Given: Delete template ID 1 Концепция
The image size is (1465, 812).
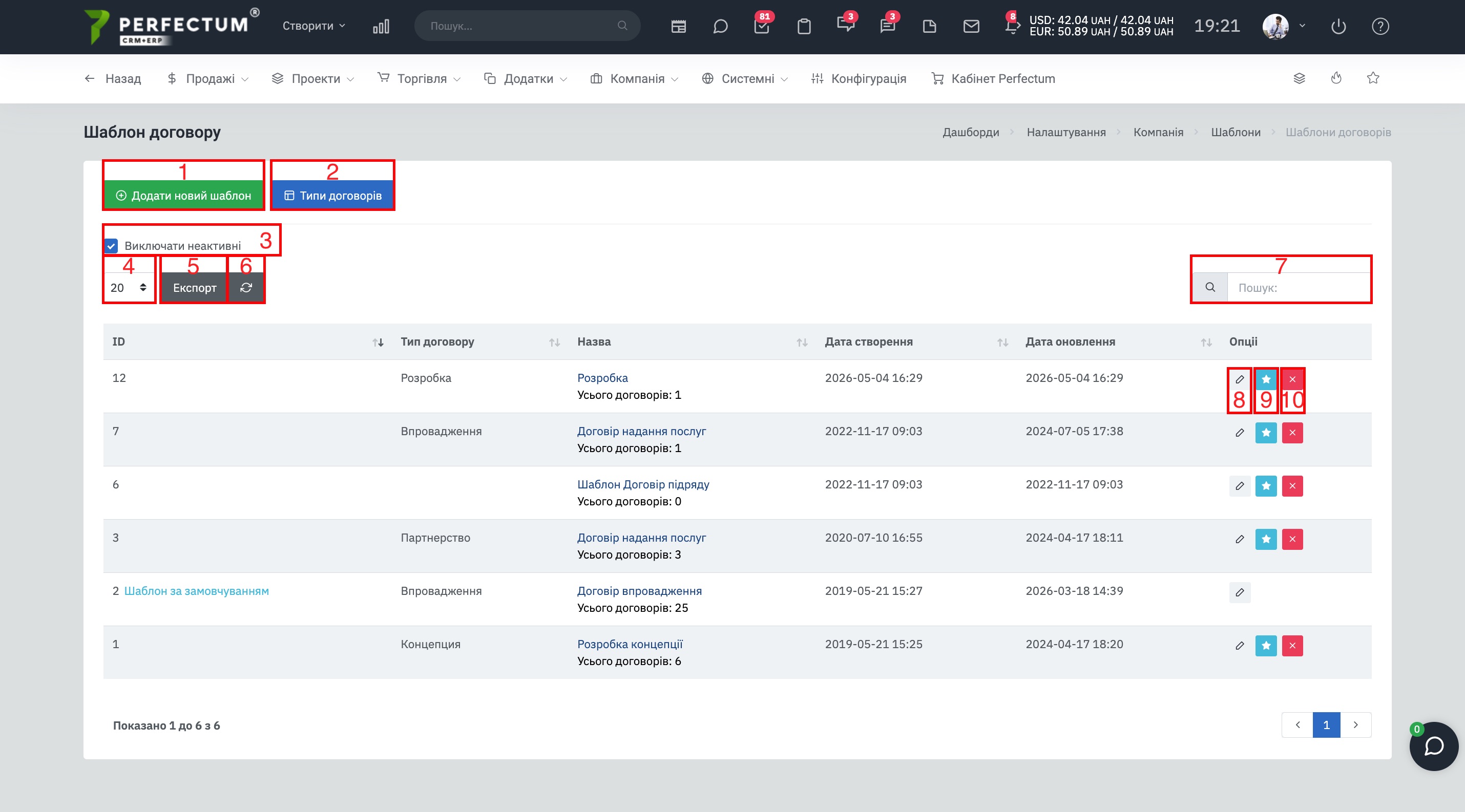Looking at the screenshot, I should [x=1292, y=646].
